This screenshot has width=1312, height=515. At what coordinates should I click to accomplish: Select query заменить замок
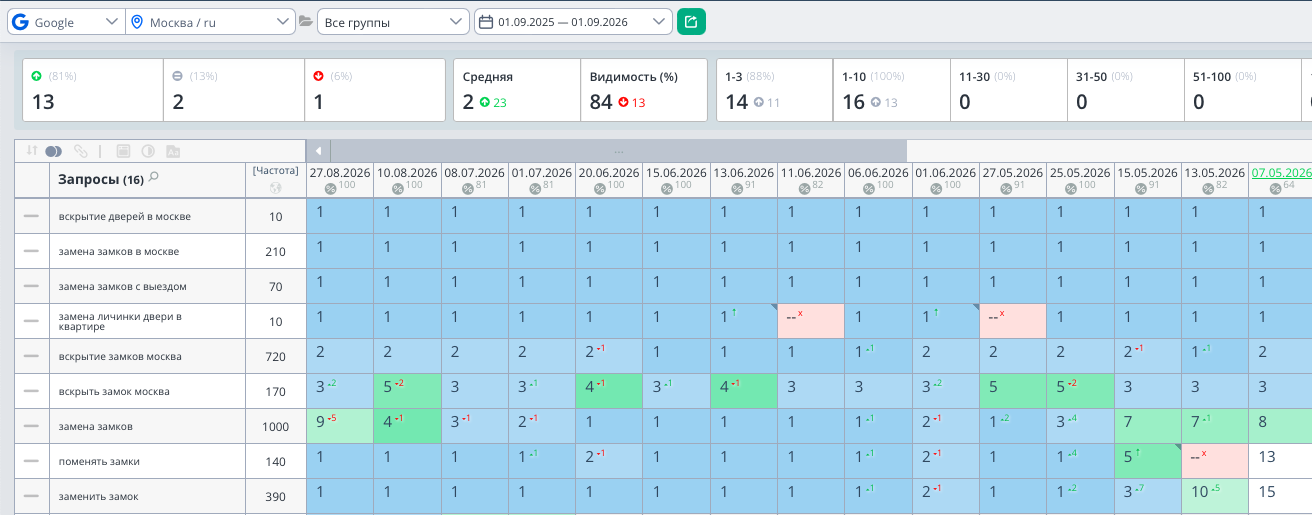(x=98, y=496)
